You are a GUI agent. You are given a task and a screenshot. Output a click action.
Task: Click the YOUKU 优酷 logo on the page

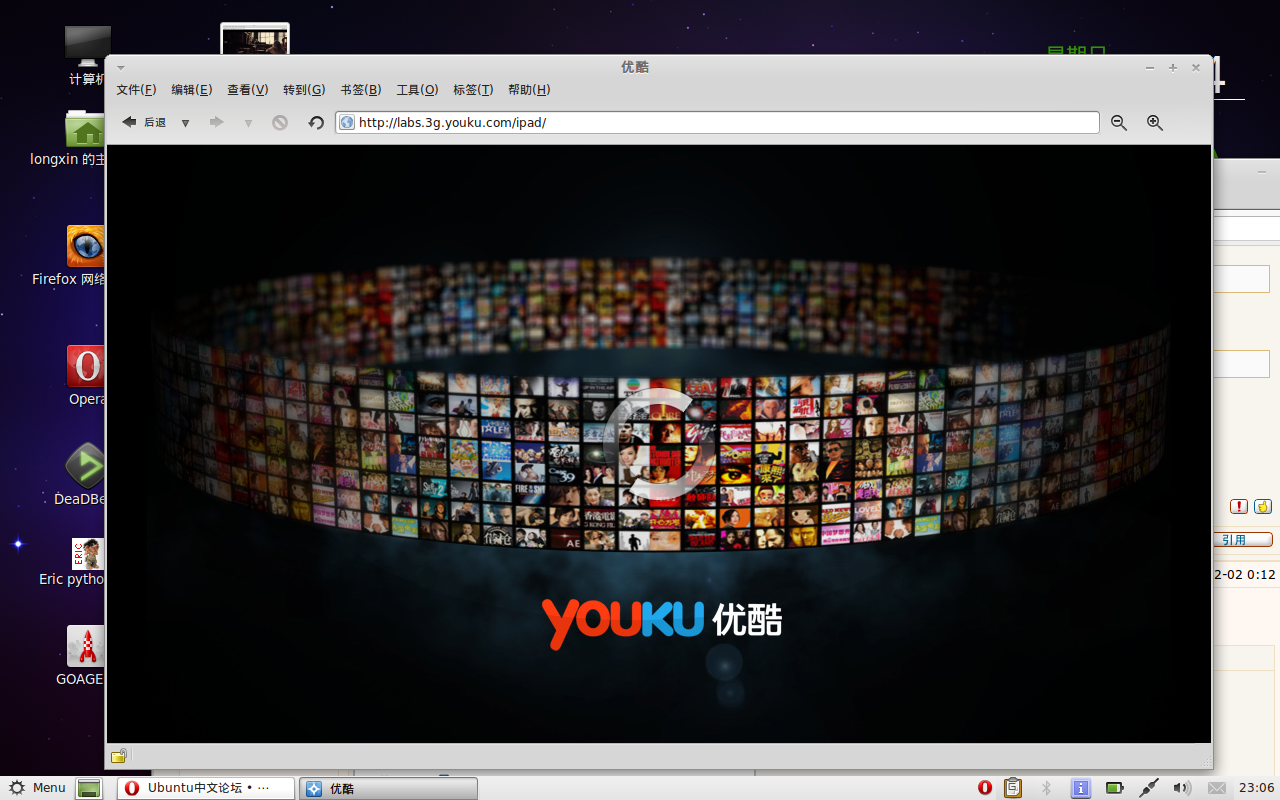point(661,622)
